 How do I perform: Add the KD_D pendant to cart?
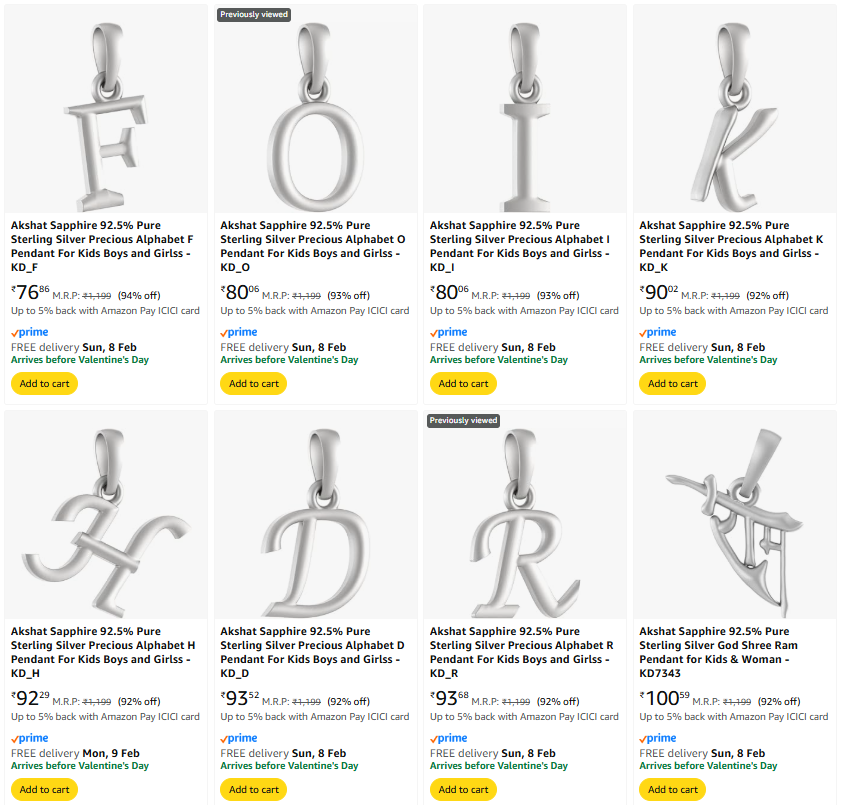(254, 789)
